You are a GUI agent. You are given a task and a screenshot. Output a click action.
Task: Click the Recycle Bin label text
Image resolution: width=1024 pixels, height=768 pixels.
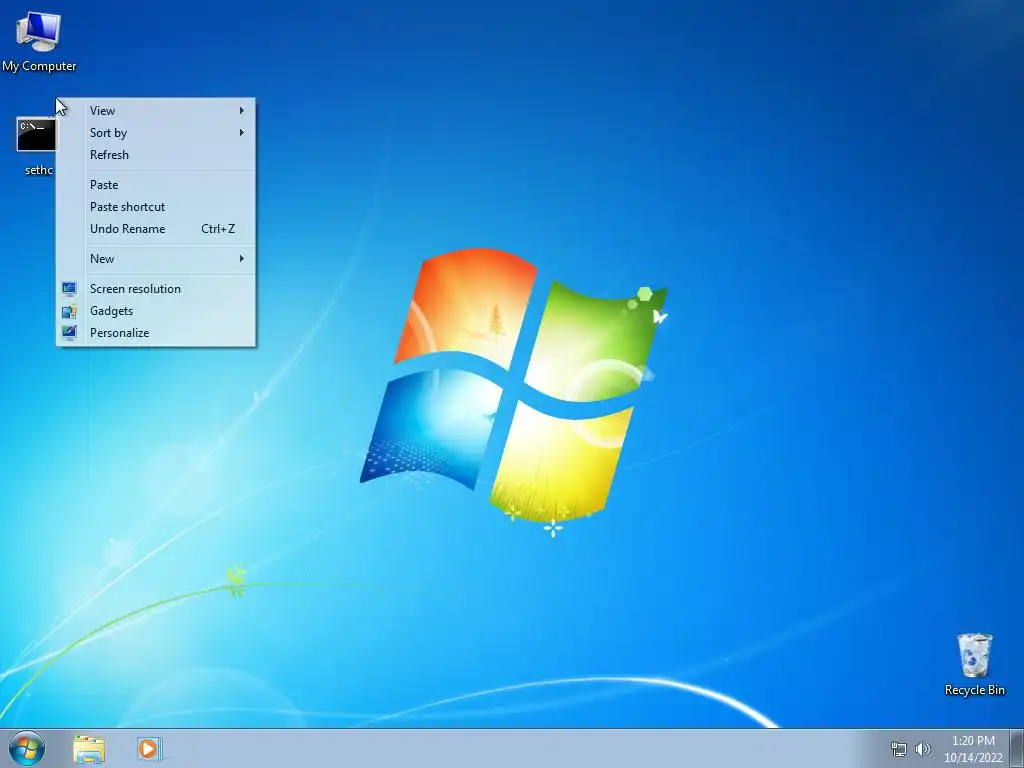pos(974,690)
